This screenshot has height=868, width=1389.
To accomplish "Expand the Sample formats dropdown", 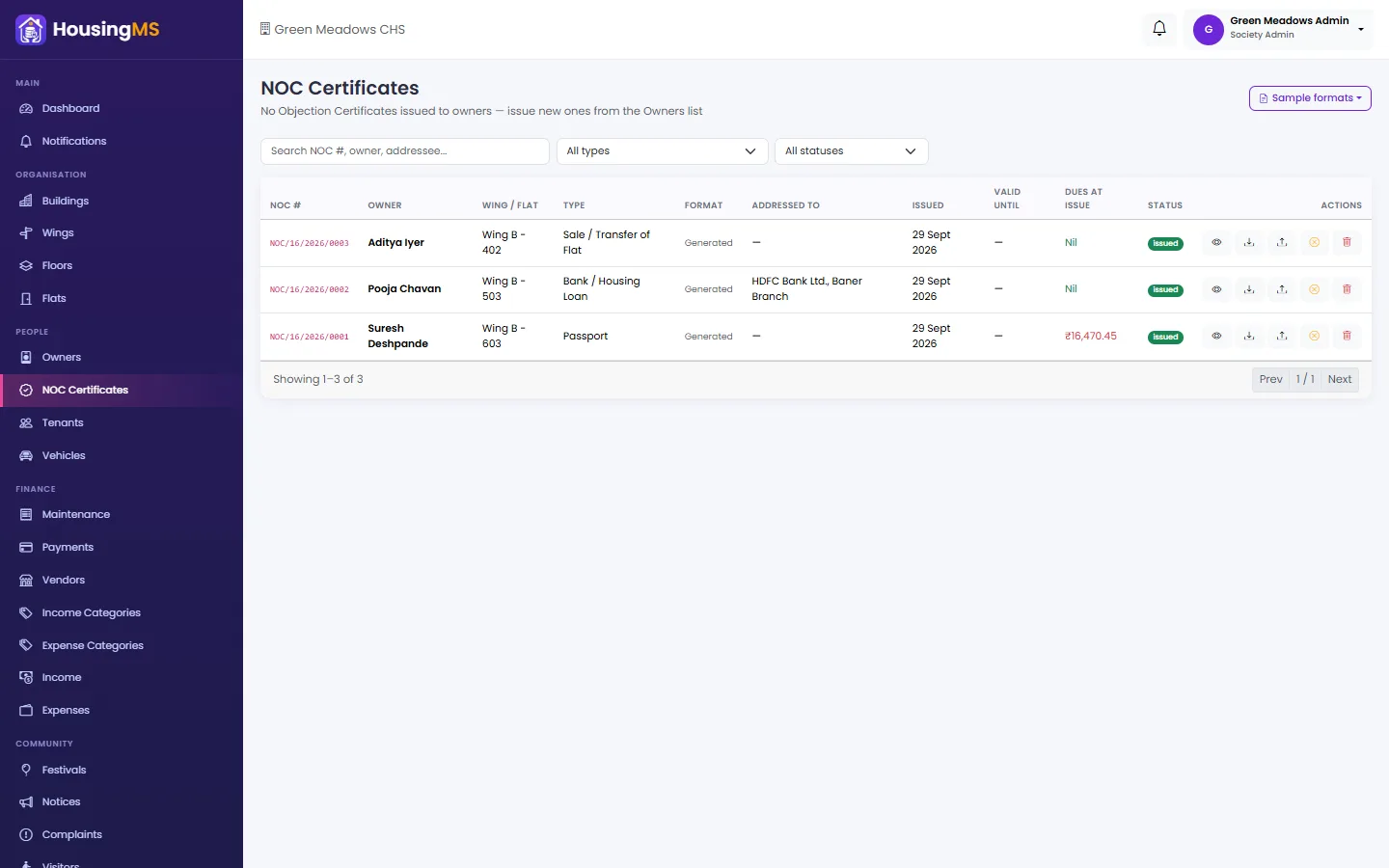I will (1310, 98).
